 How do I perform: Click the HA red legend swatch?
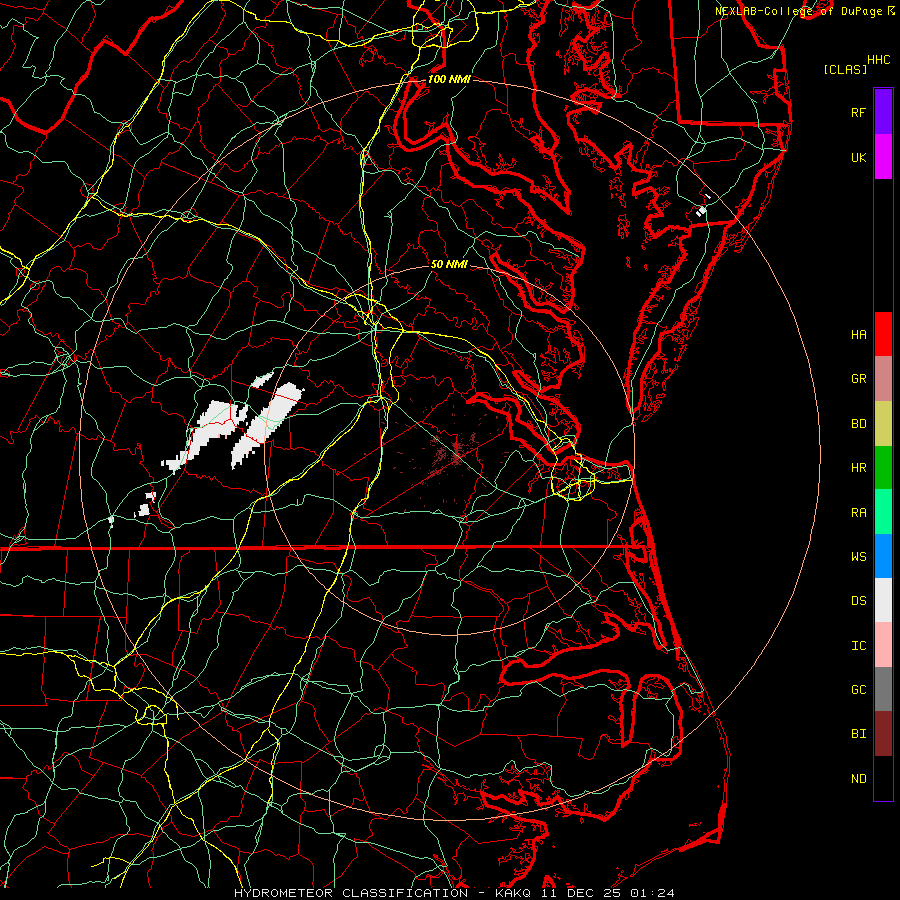pyautogui.click(x=883, y=334)
